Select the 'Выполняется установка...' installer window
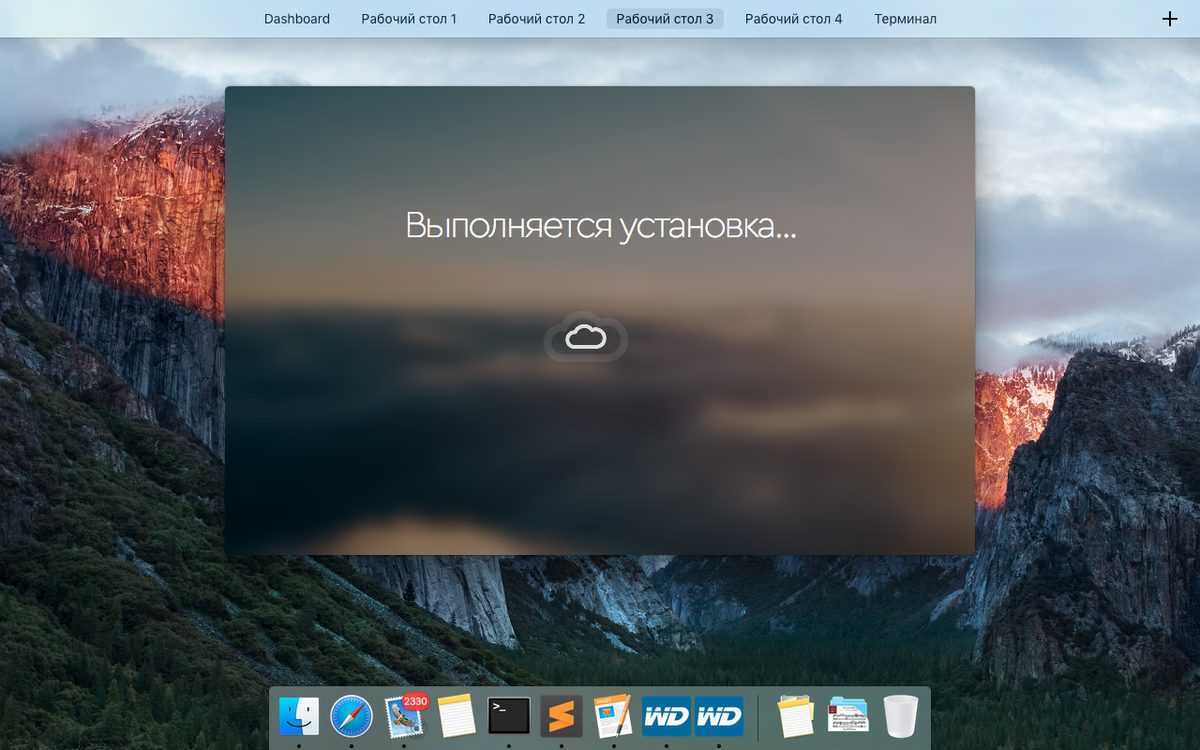Image resolution: width=1200 pixels, height=750 pixels. (600, 450)
